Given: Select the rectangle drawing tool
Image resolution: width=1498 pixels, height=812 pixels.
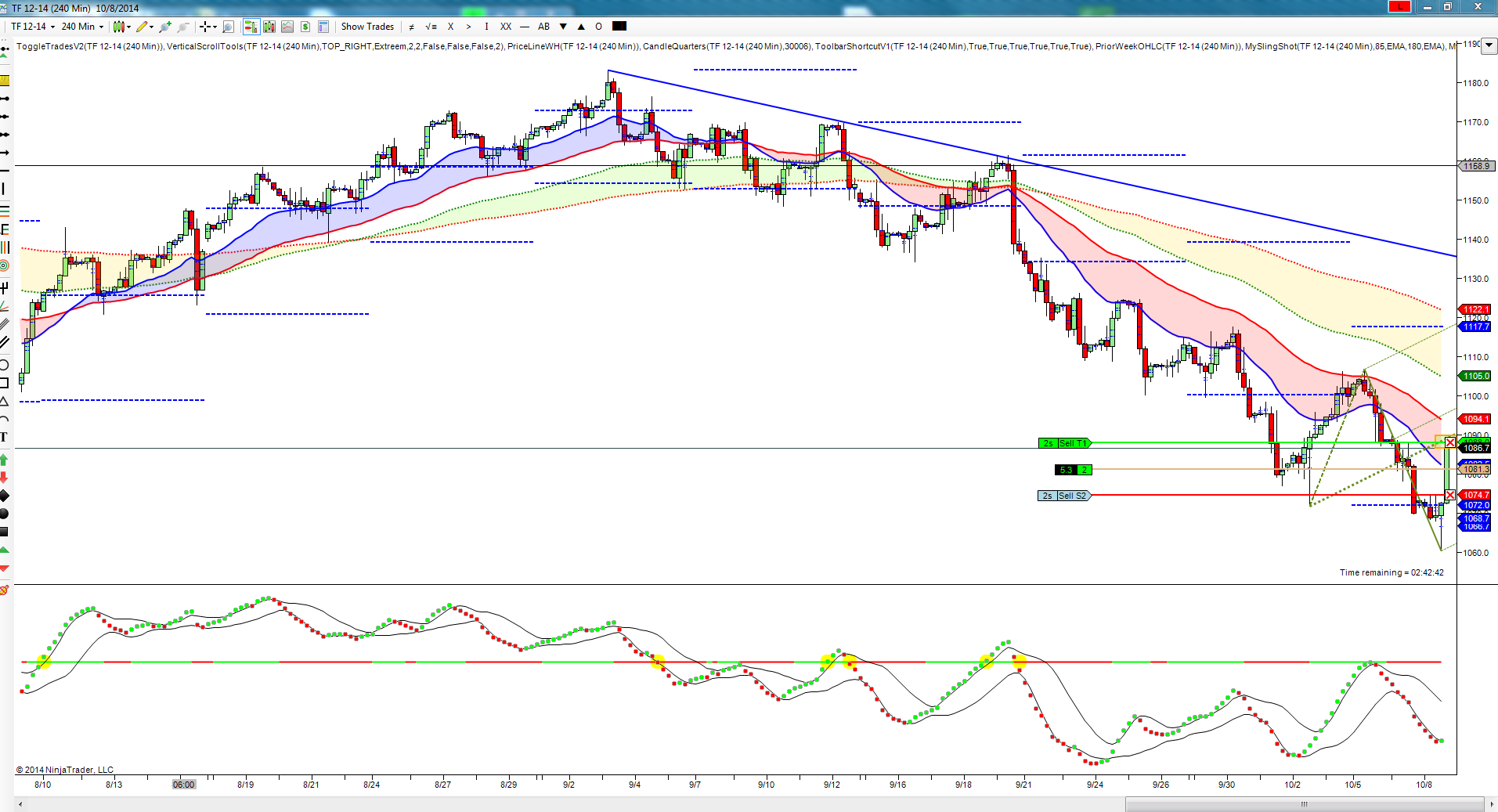Looking at the screenshot, I should [x=5, y=383].
